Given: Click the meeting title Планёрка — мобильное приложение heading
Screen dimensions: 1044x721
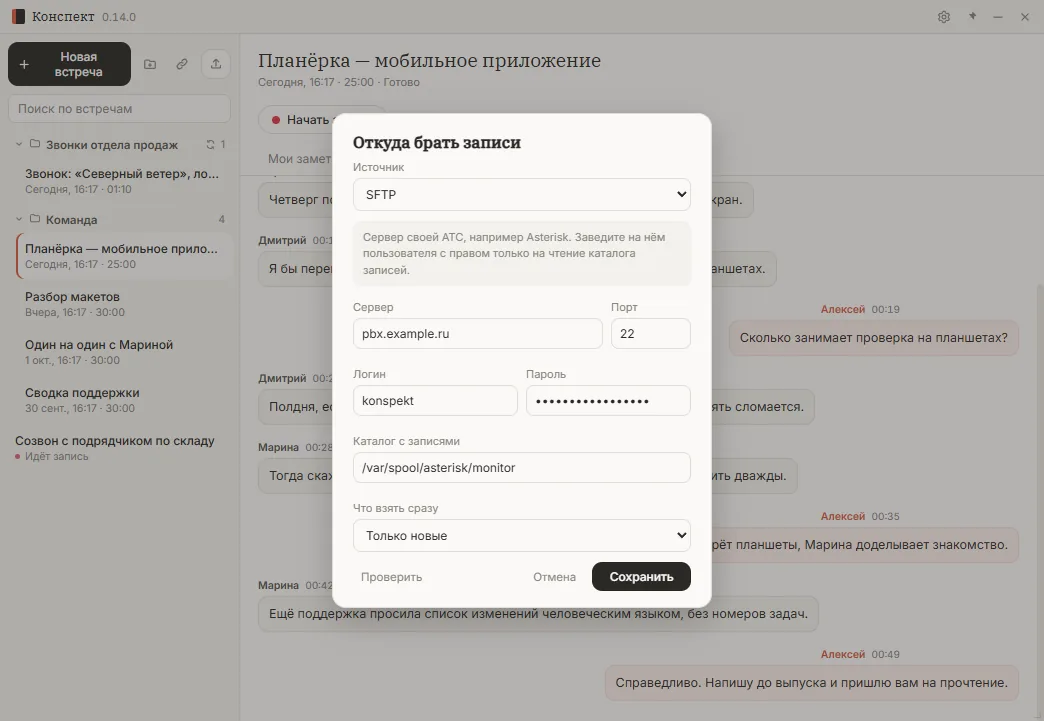Looking at the screenshot, I should pyautogui.click(x=429, y=61).
